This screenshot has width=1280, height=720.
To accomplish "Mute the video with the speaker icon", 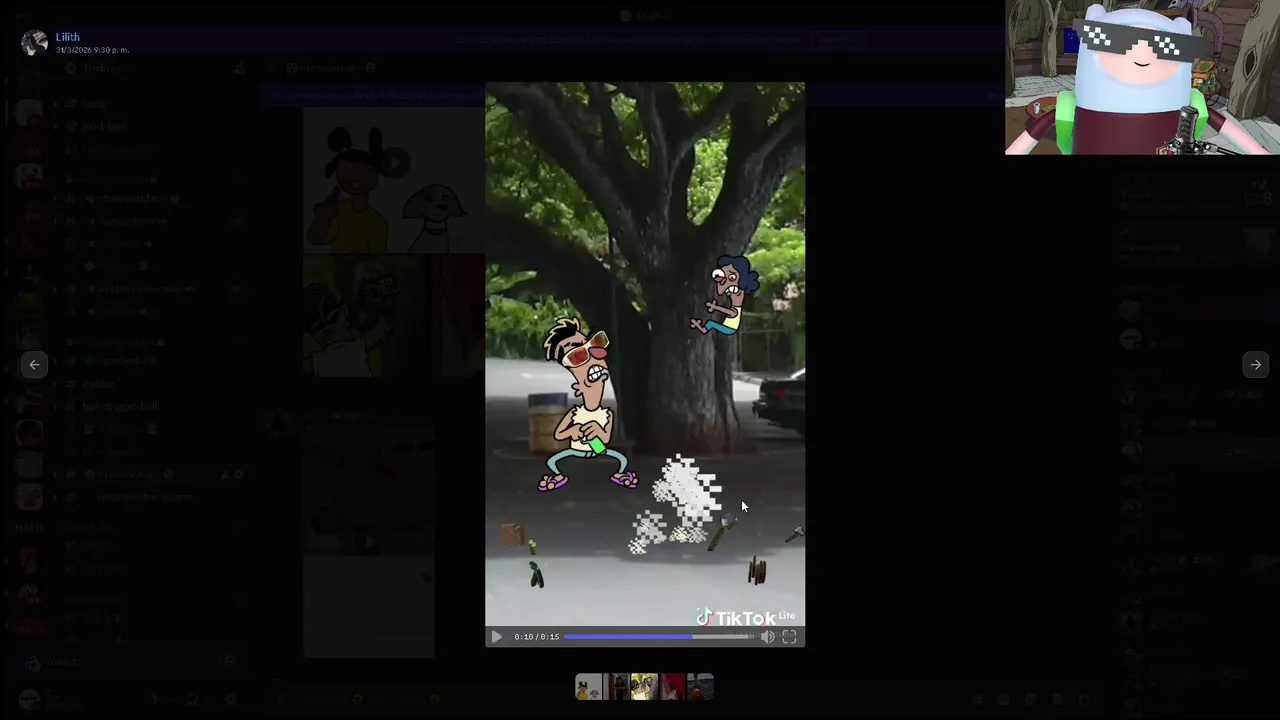I will 767,637.
